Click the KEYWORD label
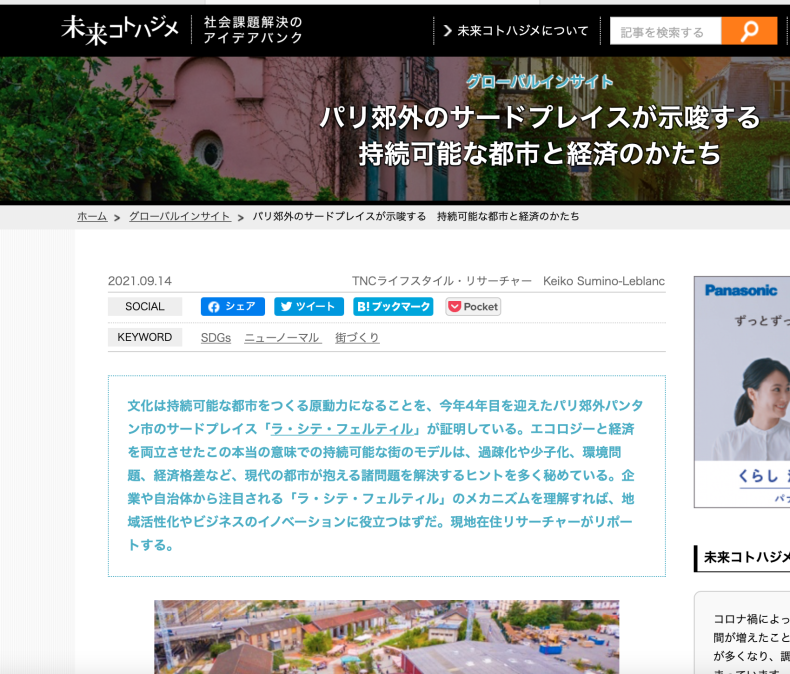 (x=145, y=337)
